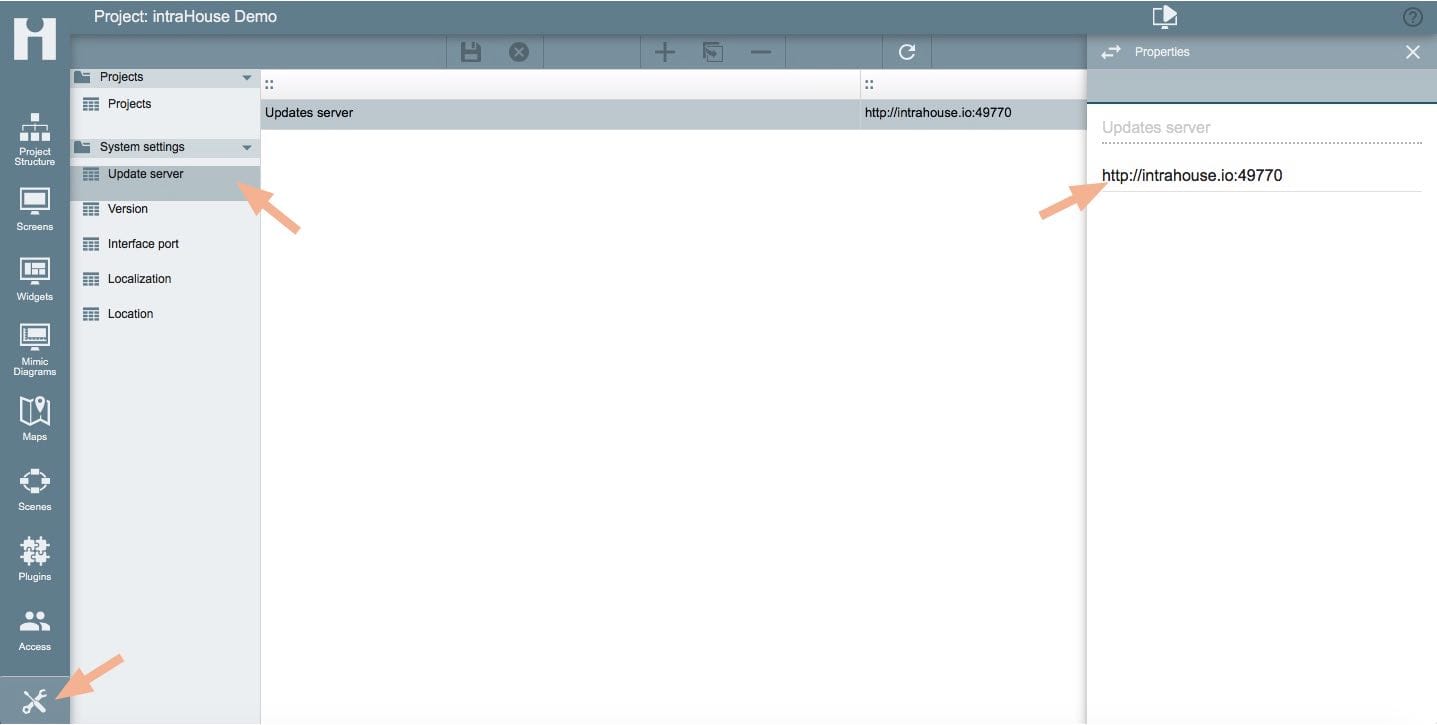Open help question mark icon
The width and height of the screenshot is (1437, 725).
1413,17
